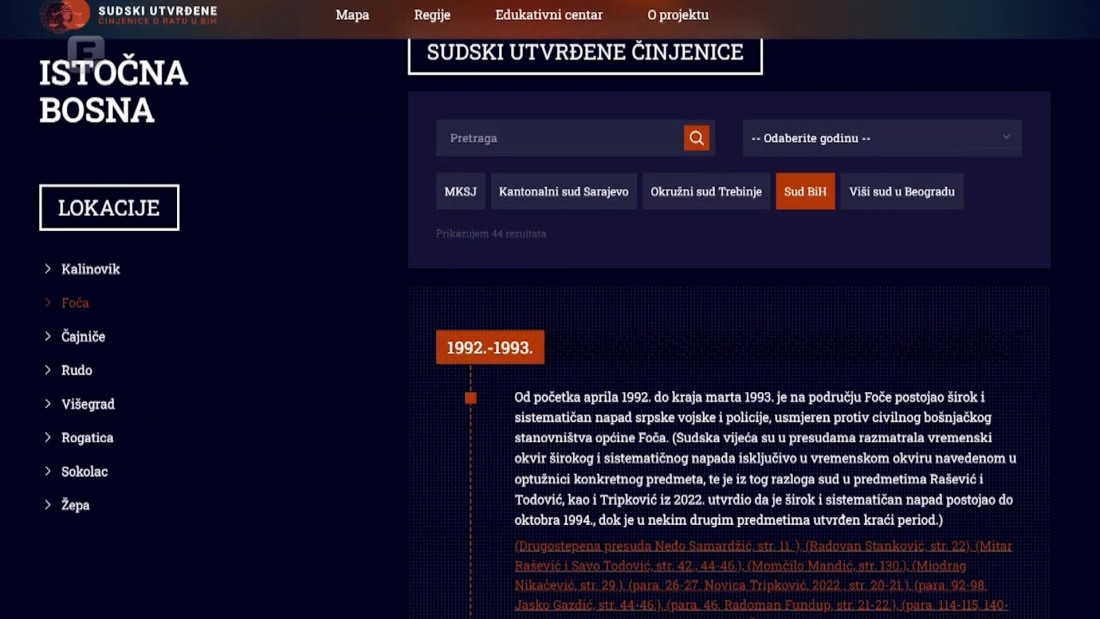Screen dimensions: 1100x619
Task: Expand the Kalinovik chevron arrow
Action: (48, 269)
